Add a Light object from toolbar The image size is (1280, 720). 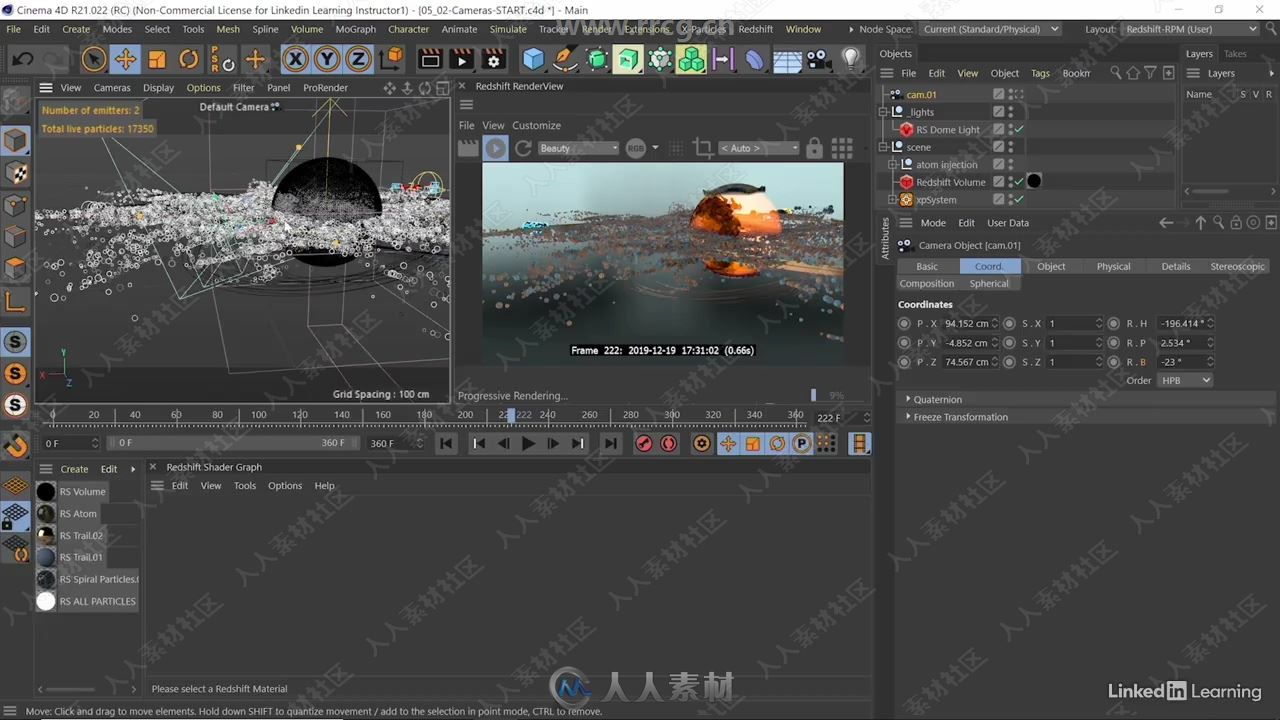(851, 60)
